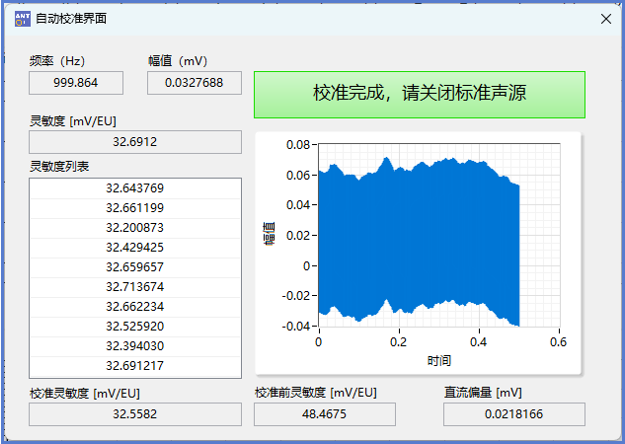Select list entry 32.643769
This screenshot has height=444, width=625.
(x=135, y=188)
